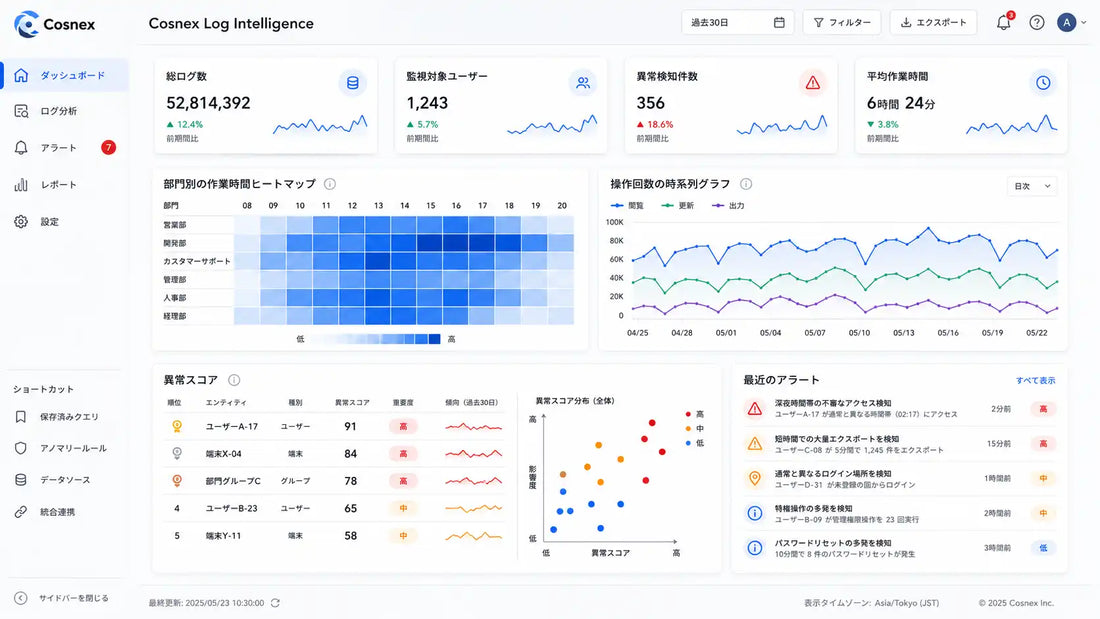This screenshot has height=619, width=1100.
Task: Toggle the 中 legend in score distribution
Action: 695,429
